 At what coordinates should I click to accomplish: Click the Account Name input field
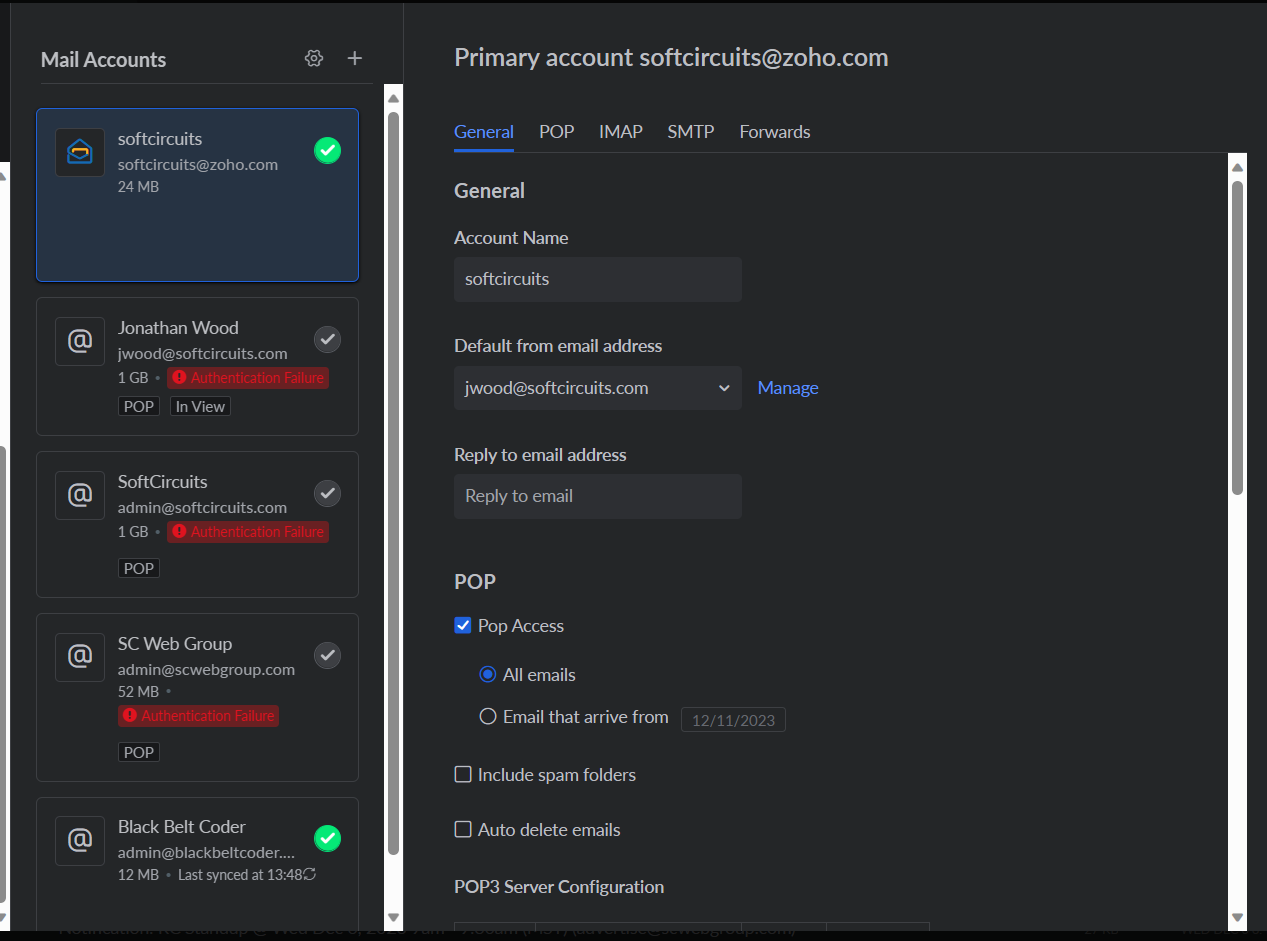tap(598, 279)
